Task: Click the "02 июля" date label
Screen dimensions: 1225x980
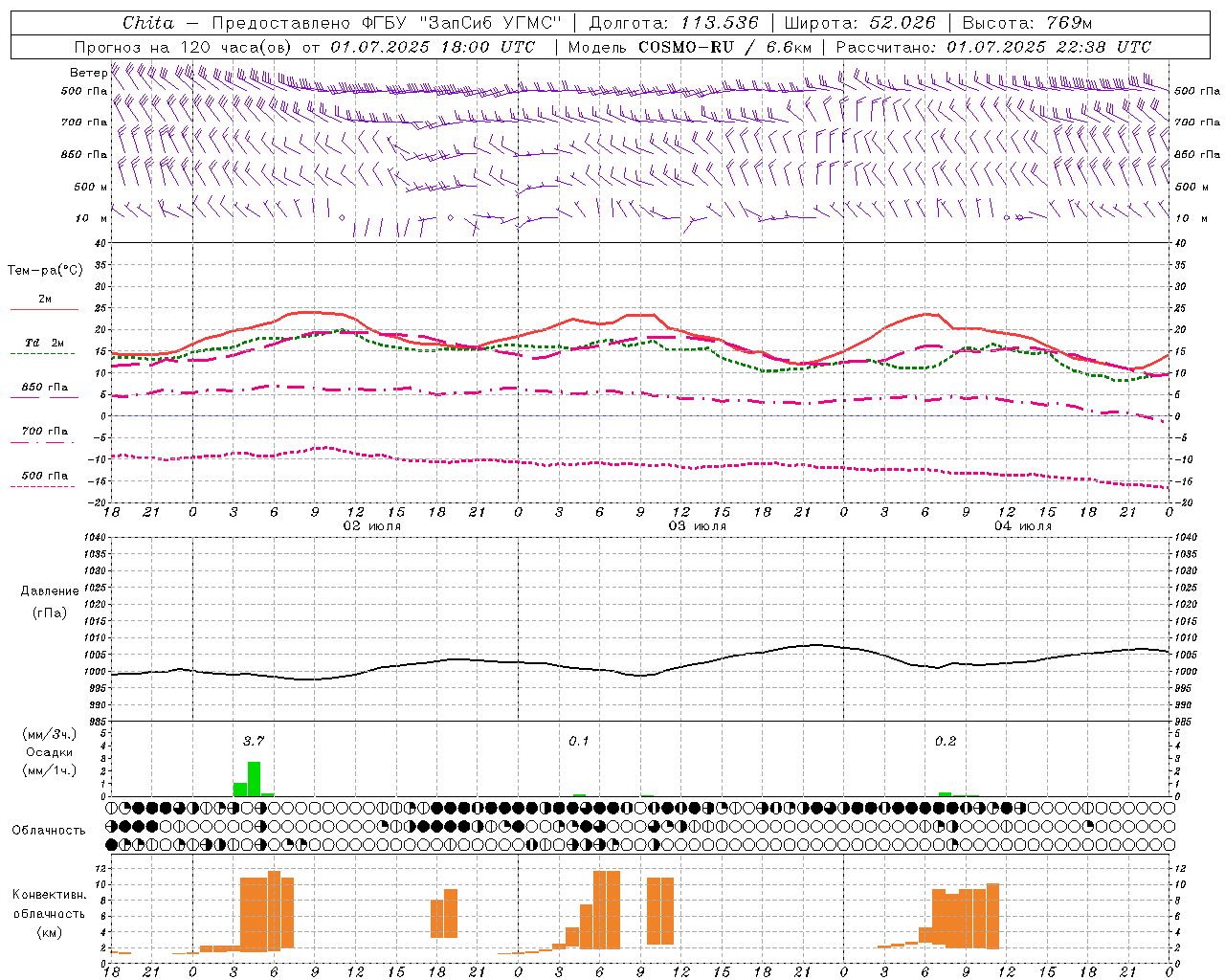Action: pos(372,526)
